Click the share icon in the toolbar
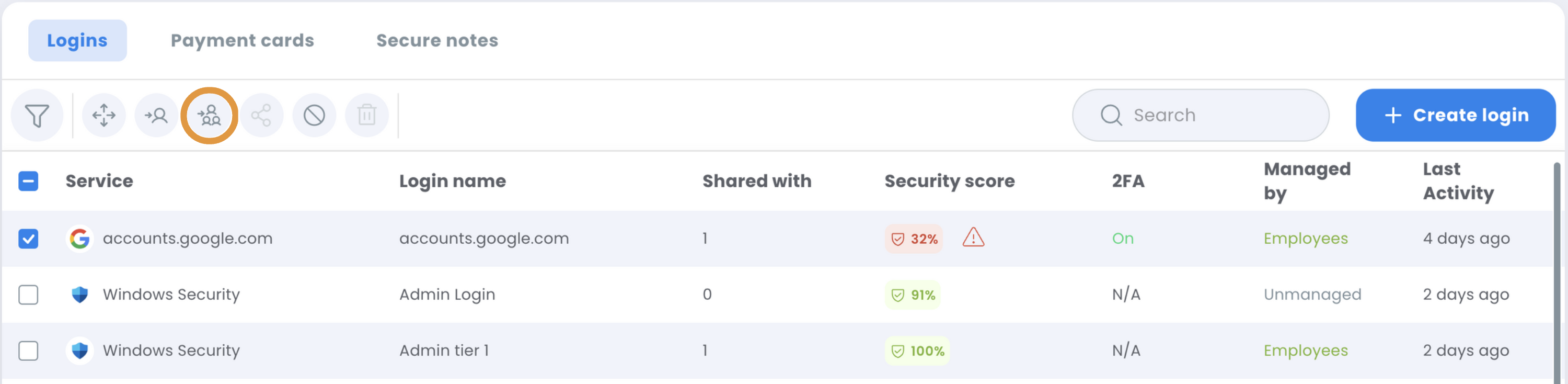 pyautogui.click(x=262, y=115)
